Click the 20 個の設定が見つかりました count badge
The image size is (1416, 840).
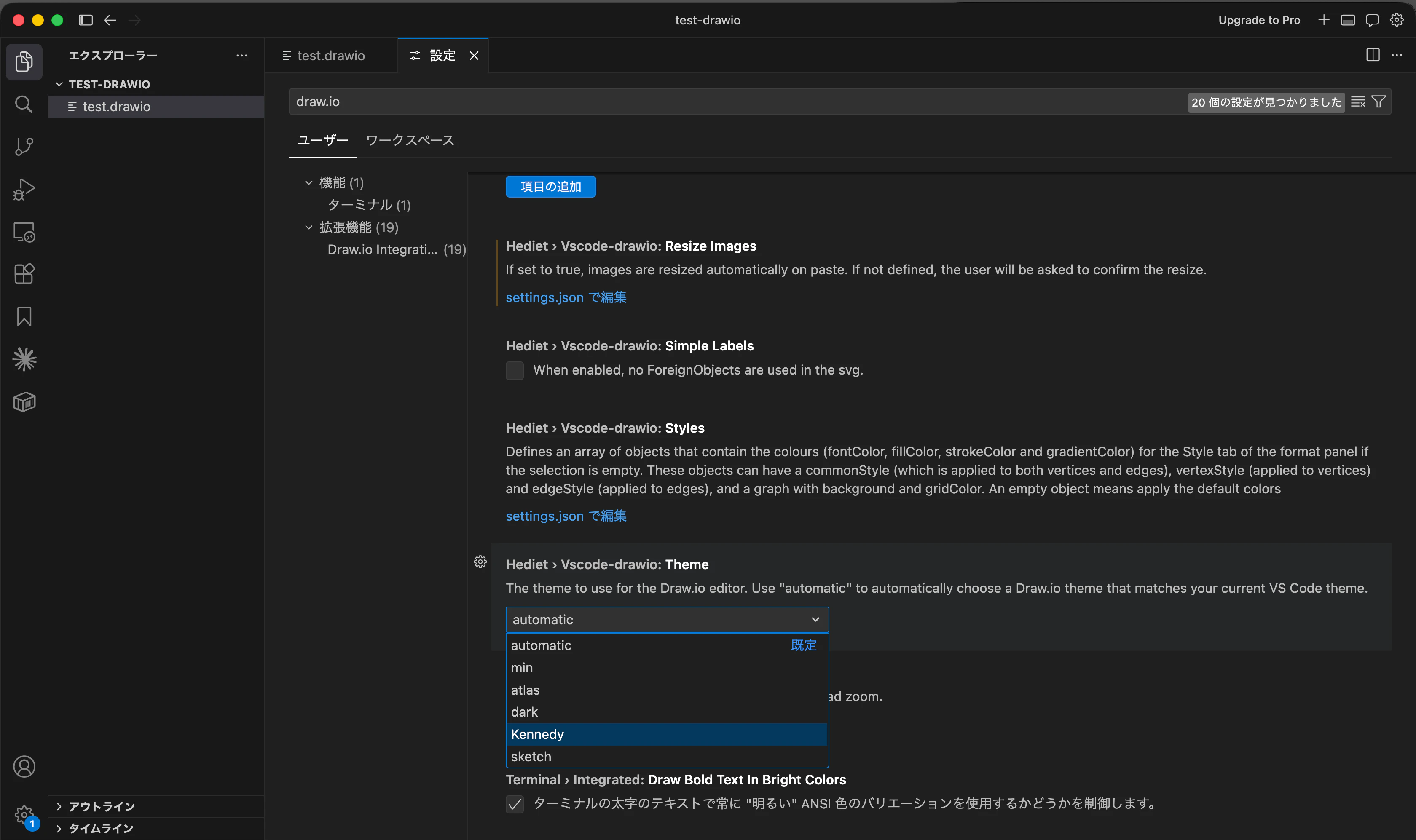[x=1266, y=102]
